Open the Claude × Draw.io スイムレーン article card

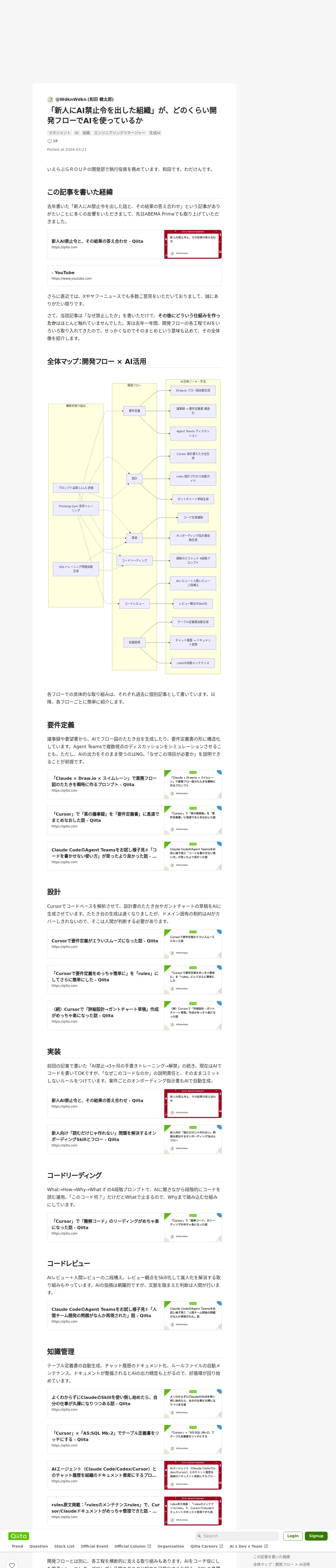134,785
